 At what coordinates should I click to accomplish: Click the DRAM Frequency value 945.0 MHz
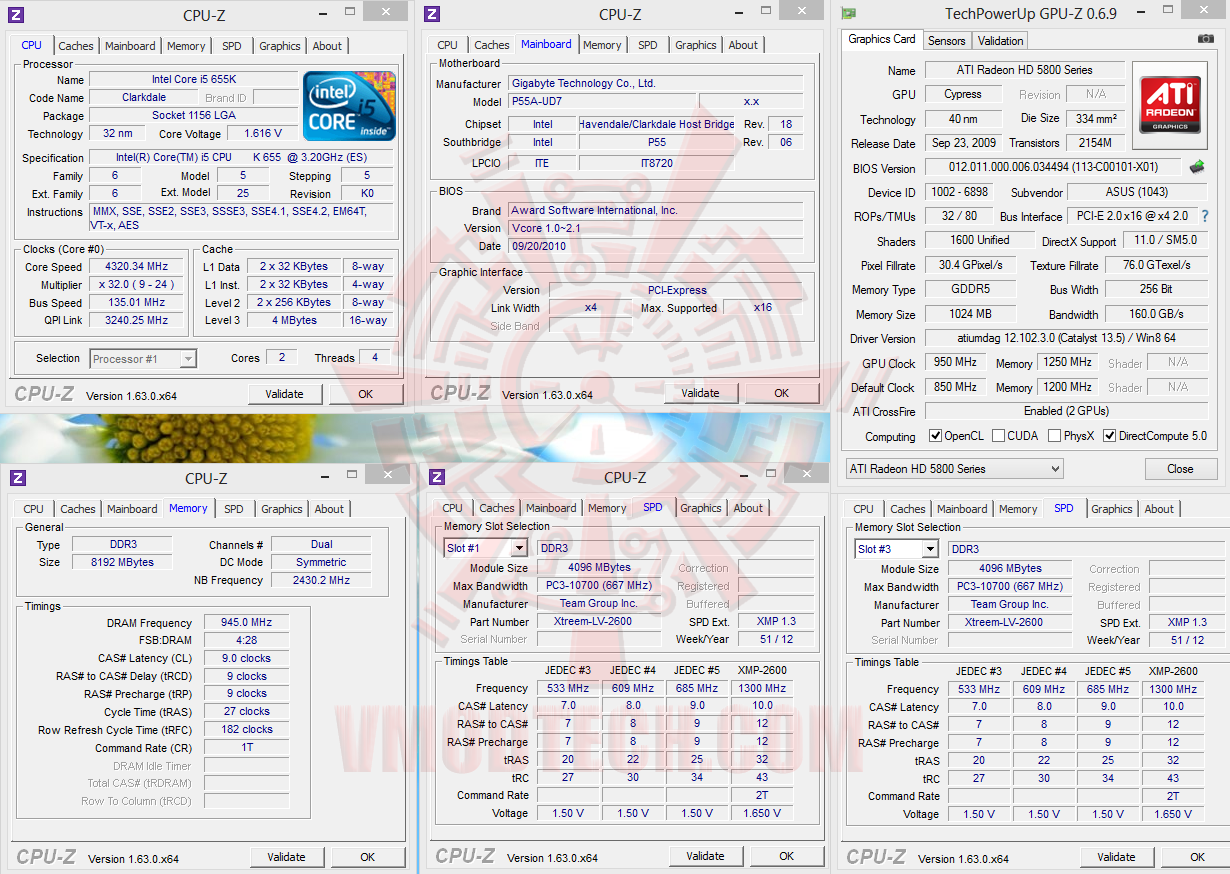coord(246,622)
